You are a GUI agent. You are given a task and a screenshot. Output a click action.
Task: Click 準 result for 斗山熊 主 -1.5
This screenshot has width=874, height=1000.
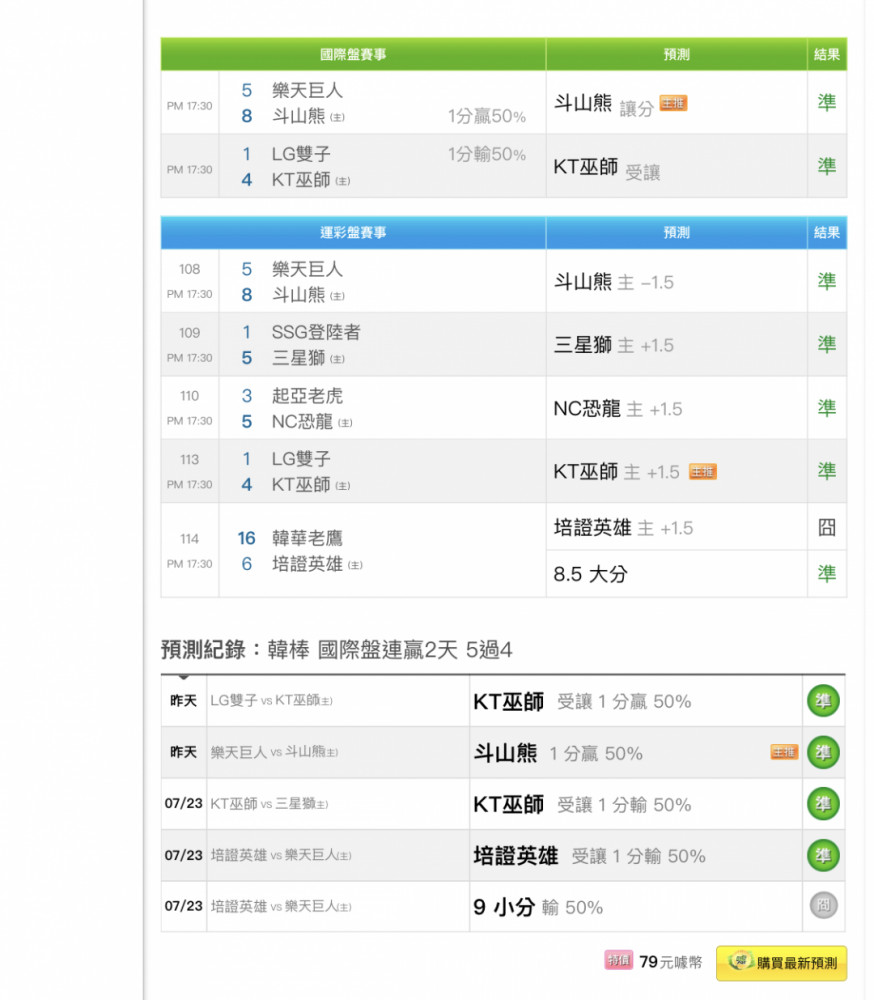(827, 281)
